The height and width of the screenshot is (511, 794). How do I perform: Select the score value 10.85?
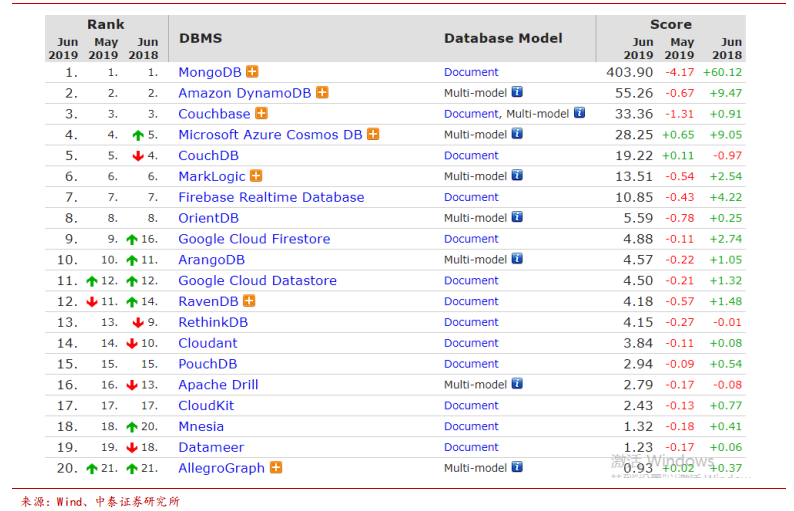click(634, 197)
